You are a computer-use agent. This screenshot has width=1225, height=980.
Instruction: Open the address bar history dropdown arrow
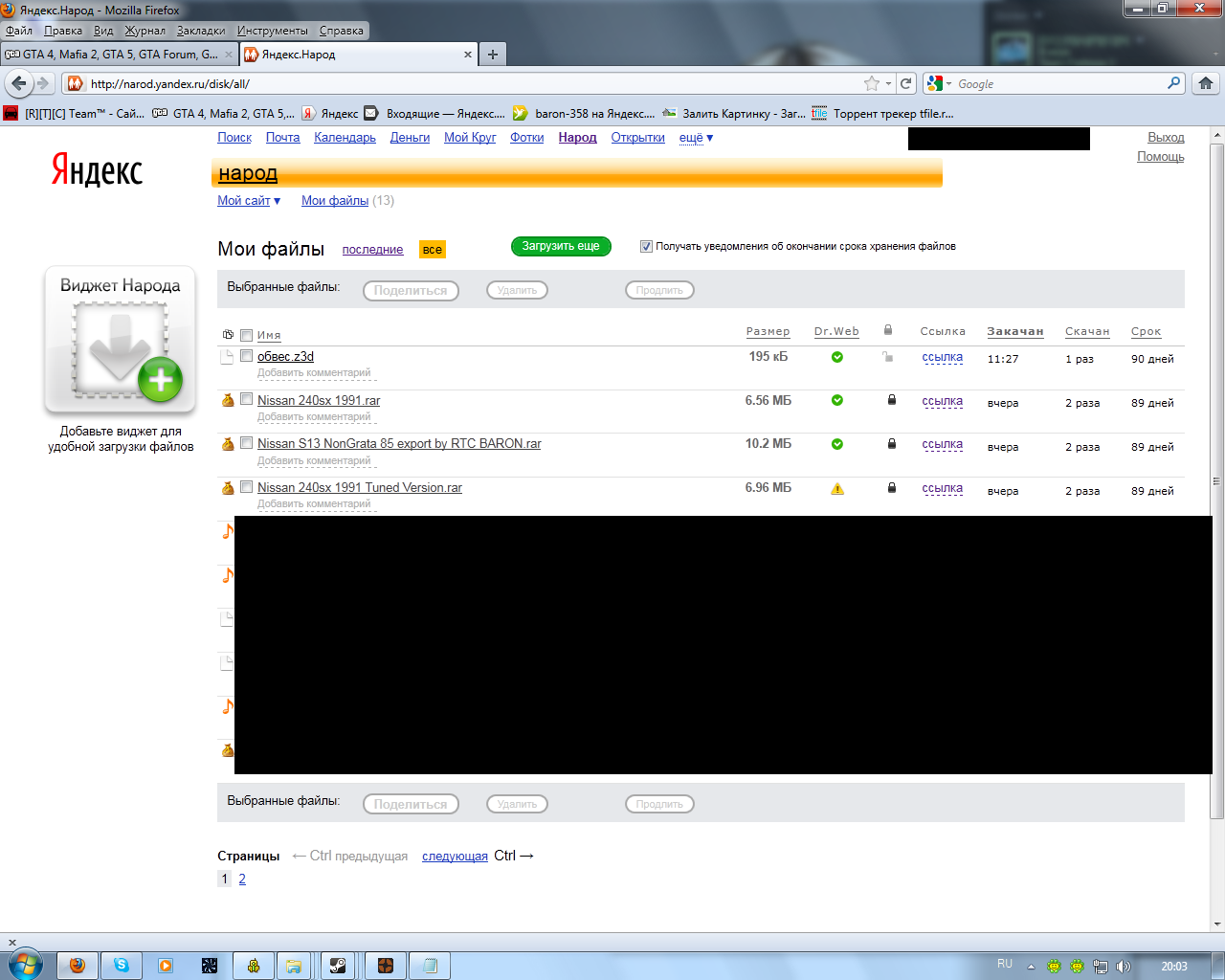(889, 83)
